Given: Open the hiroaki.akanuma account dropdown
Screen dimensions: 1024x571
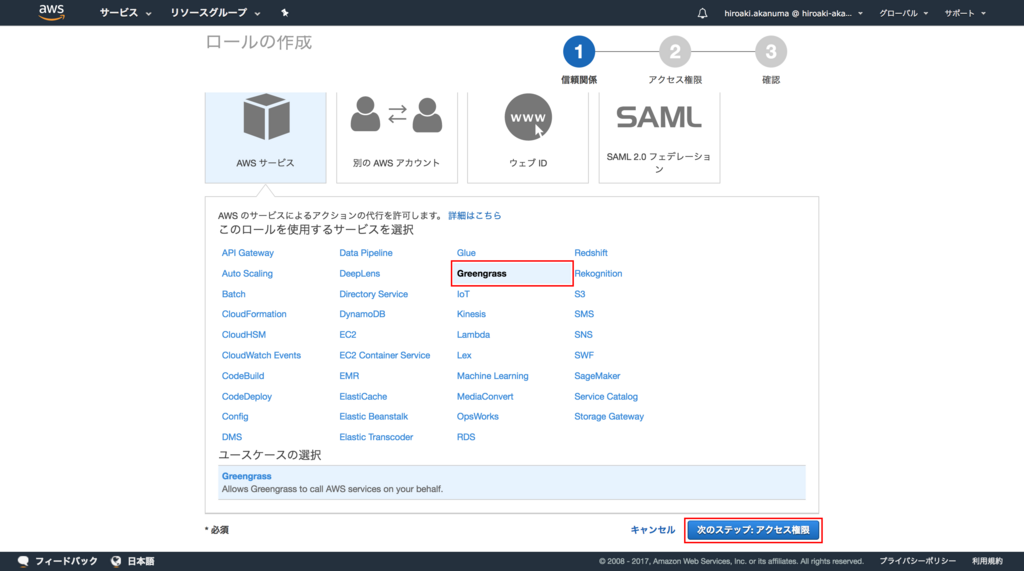Looking at the screenshot, I should click(793, 13).
